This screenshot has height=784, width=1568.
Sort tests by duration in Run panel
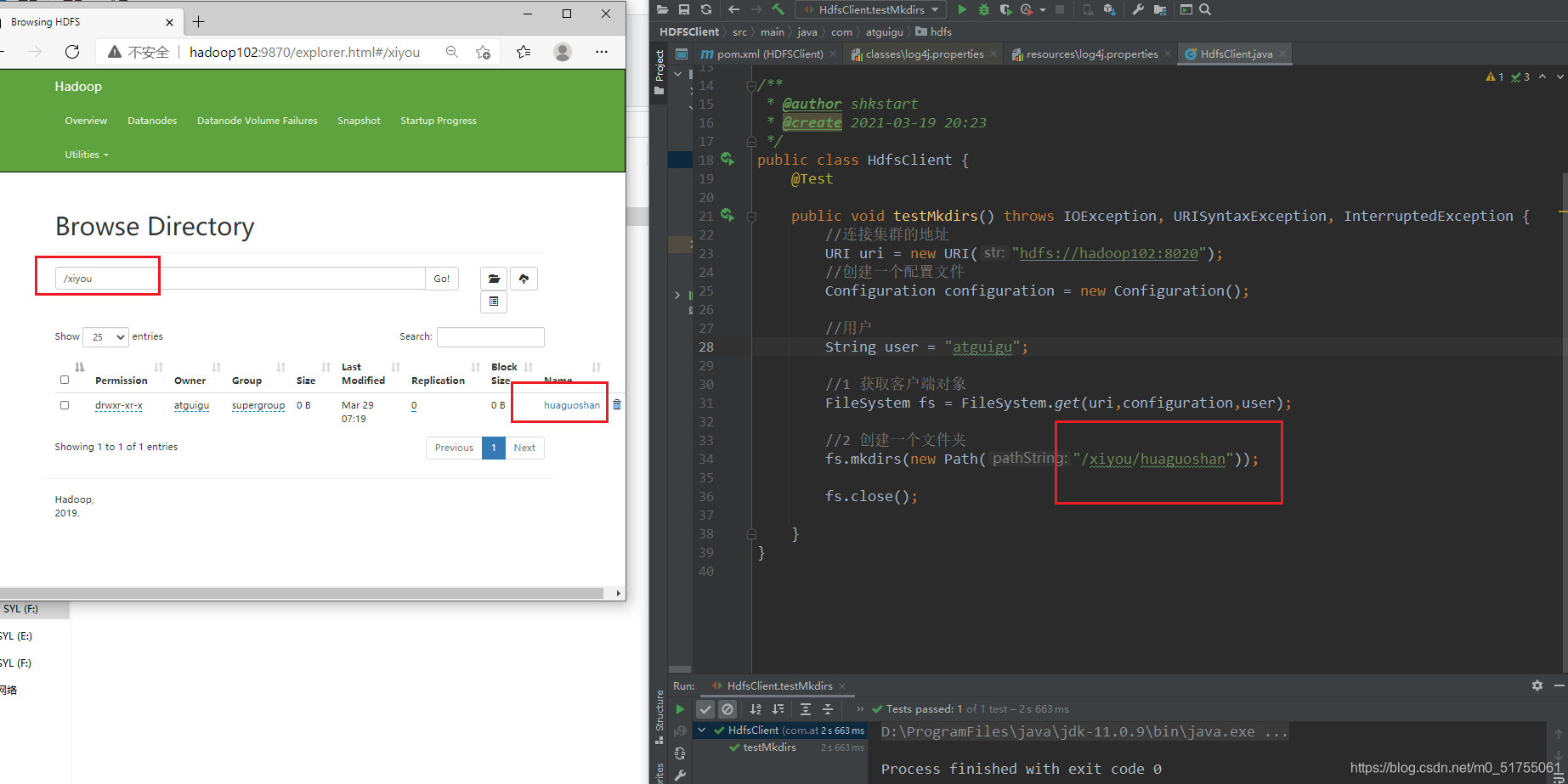point(778,709)
